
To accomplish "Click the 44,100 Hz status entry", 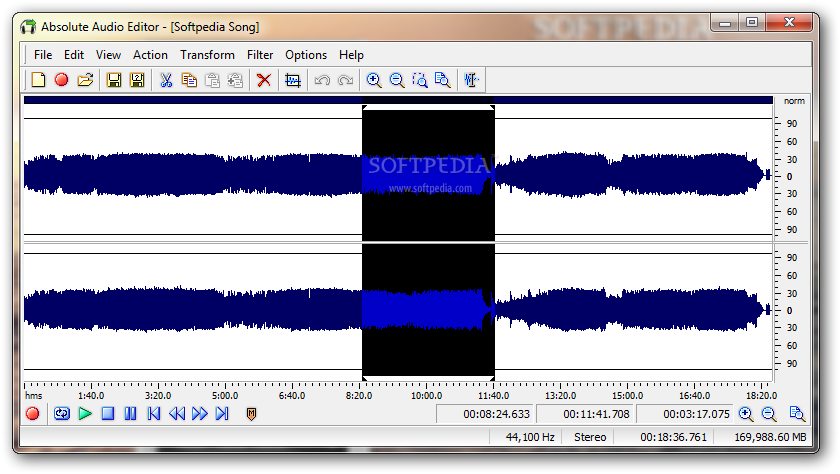I will 530,437.
